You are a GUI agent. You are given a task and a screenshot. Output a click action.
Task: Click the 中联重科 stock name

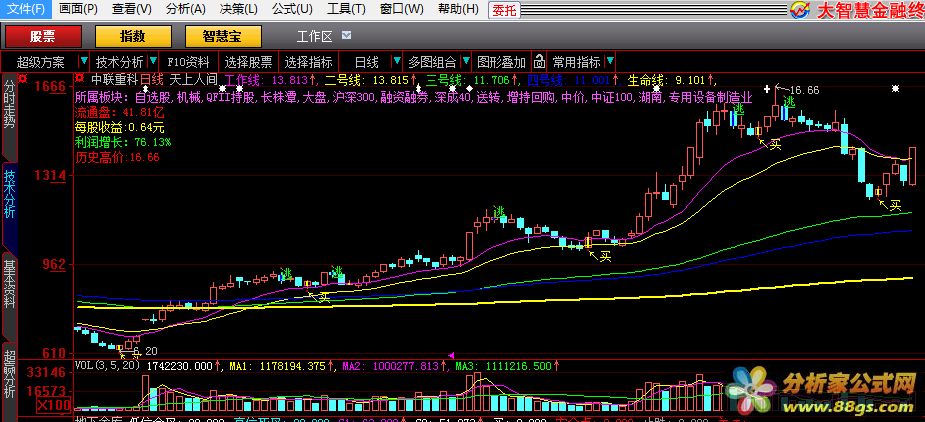coord(114,79)
